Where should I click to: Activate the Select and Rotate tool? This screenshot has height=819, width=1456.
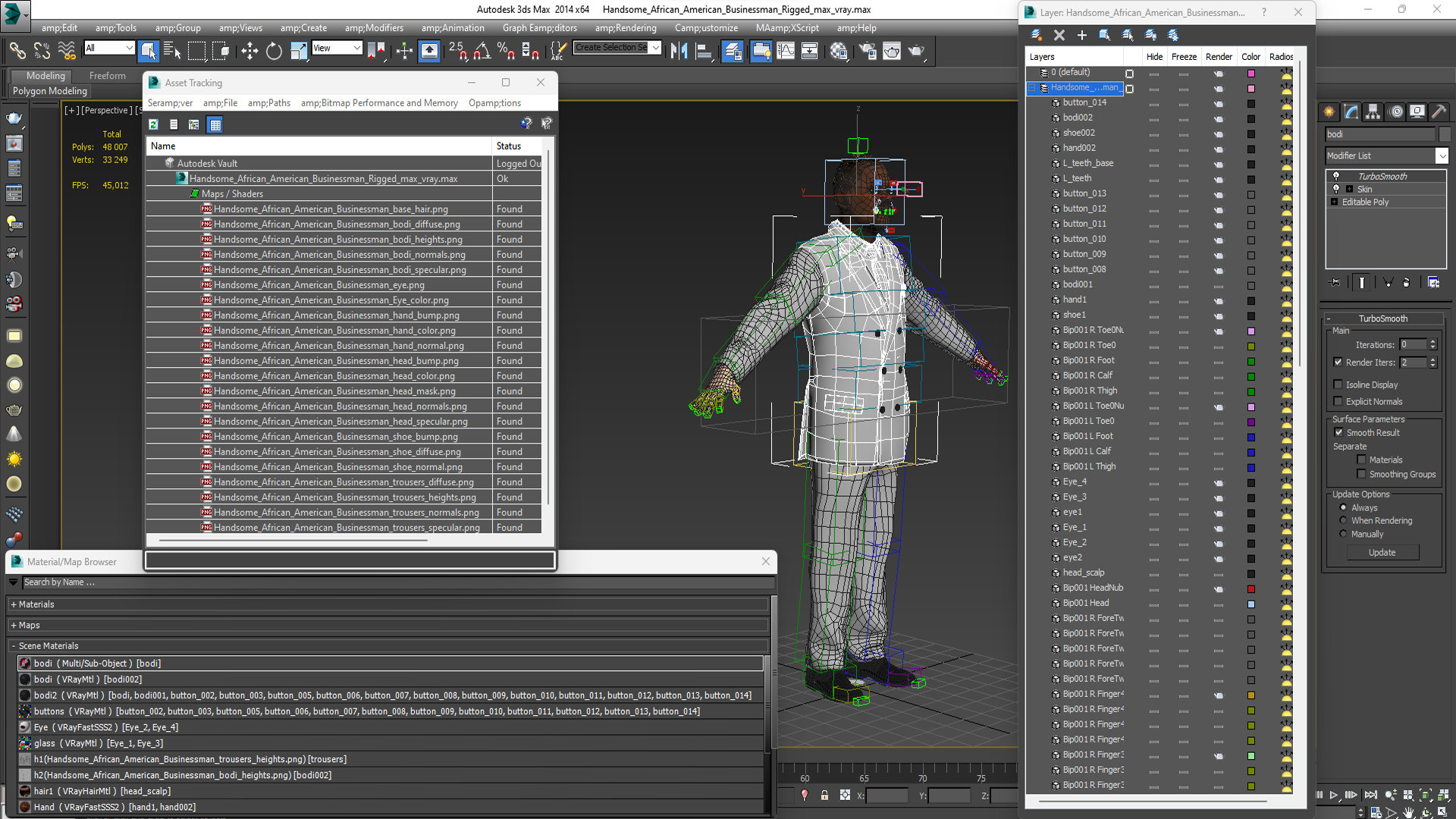click(274, 51)
